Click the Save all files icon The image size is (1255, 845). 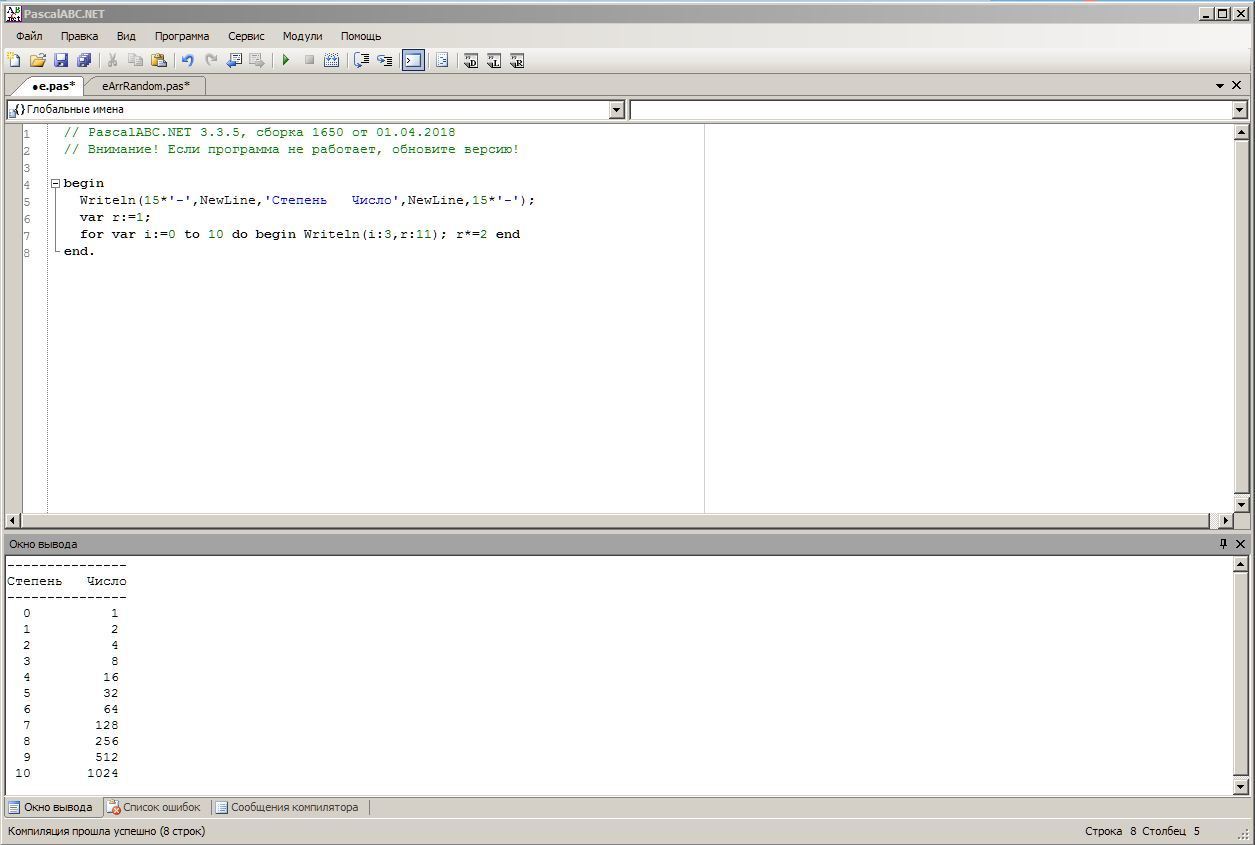click(84, 61)
